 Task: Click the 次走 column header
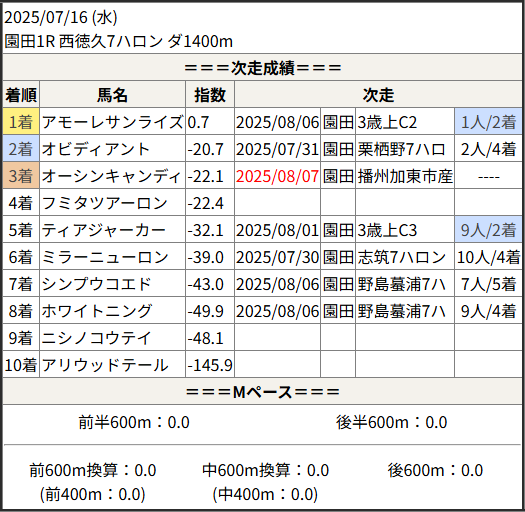pos(378,95)
